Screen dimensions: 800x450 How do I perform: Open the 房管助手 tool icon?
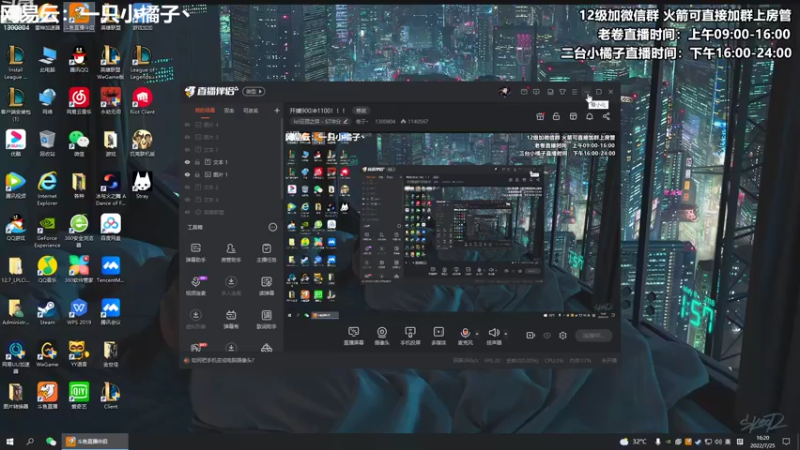(231, 253)
